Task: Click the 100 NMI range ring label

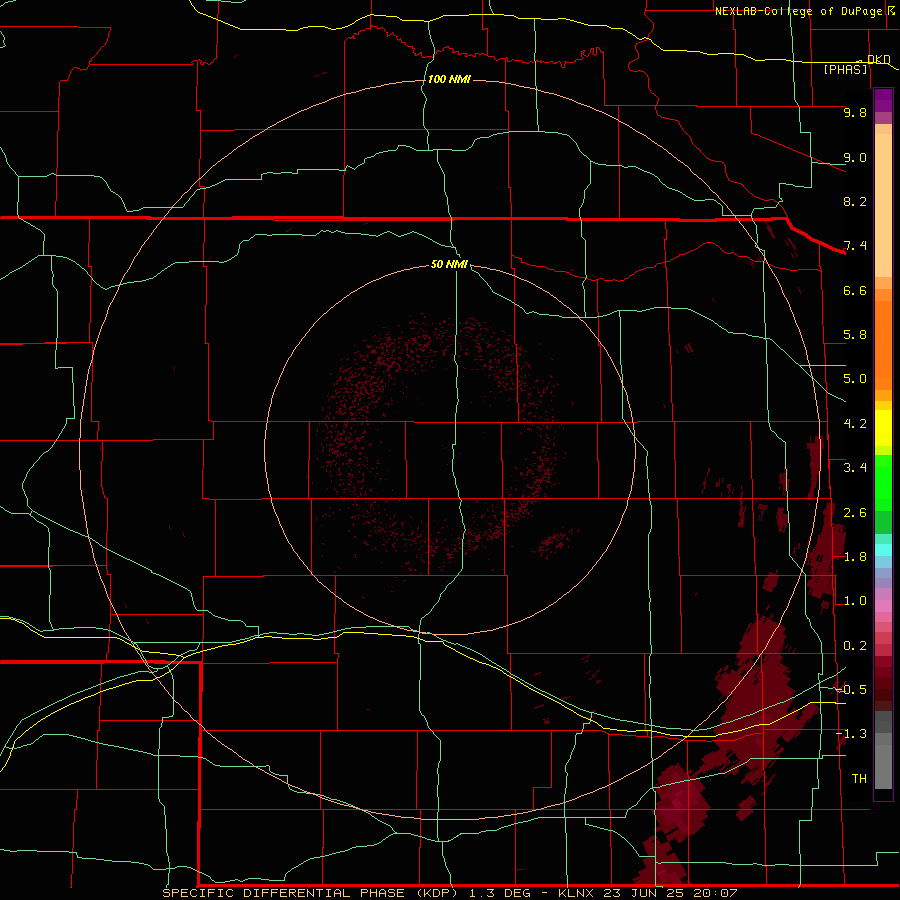Action: tap(449, 79)
